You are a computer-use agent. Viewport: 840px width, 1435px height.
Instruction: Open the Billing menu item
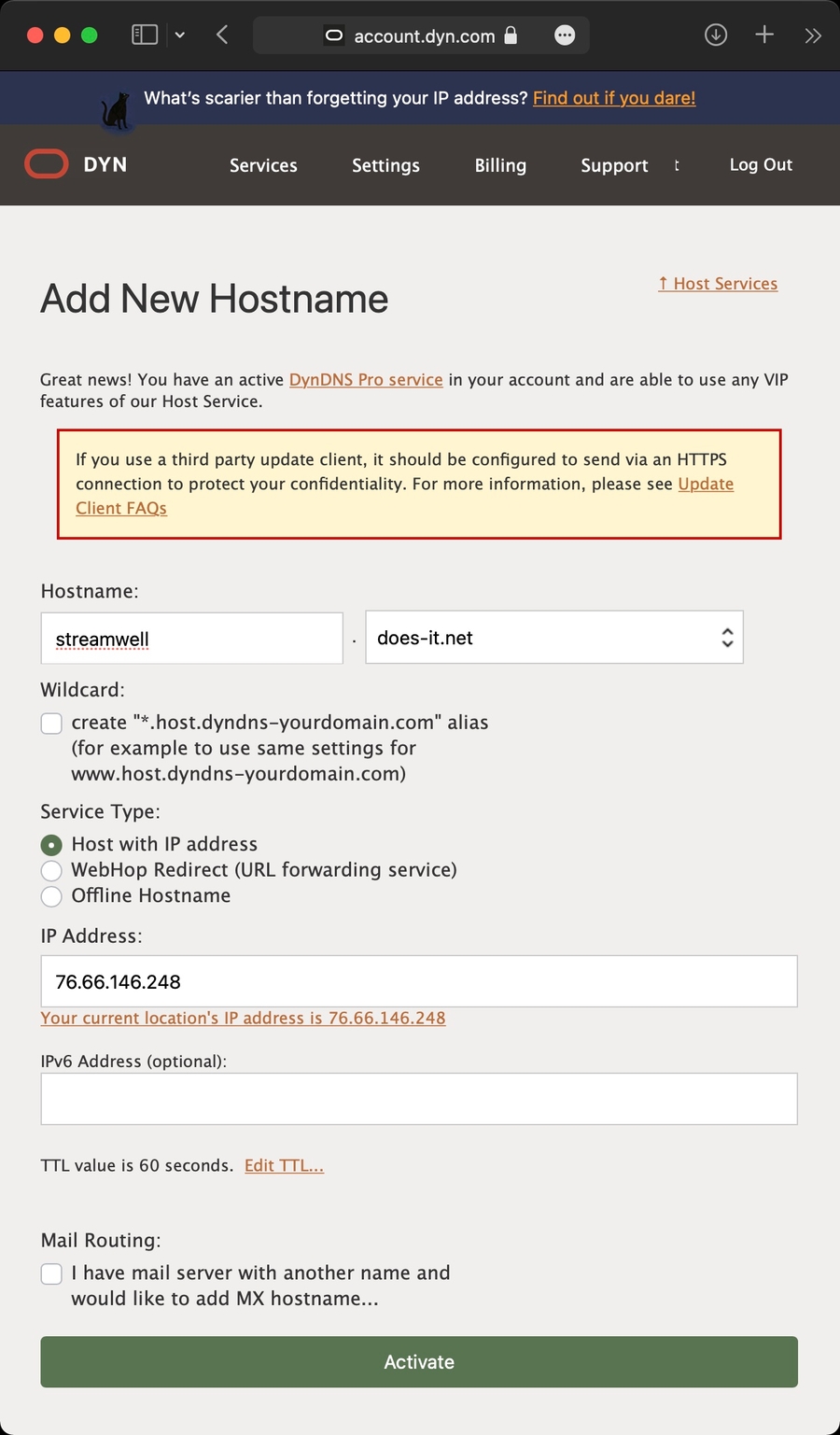click(x=500, y=165)
